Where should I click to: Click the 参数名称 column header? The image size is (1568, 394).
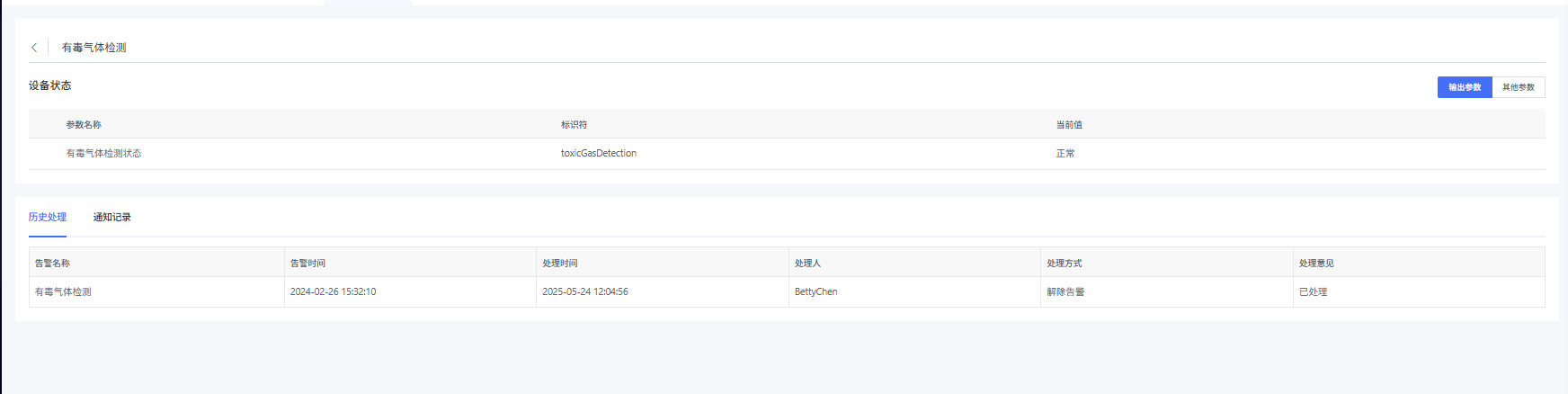click(84, 125)
